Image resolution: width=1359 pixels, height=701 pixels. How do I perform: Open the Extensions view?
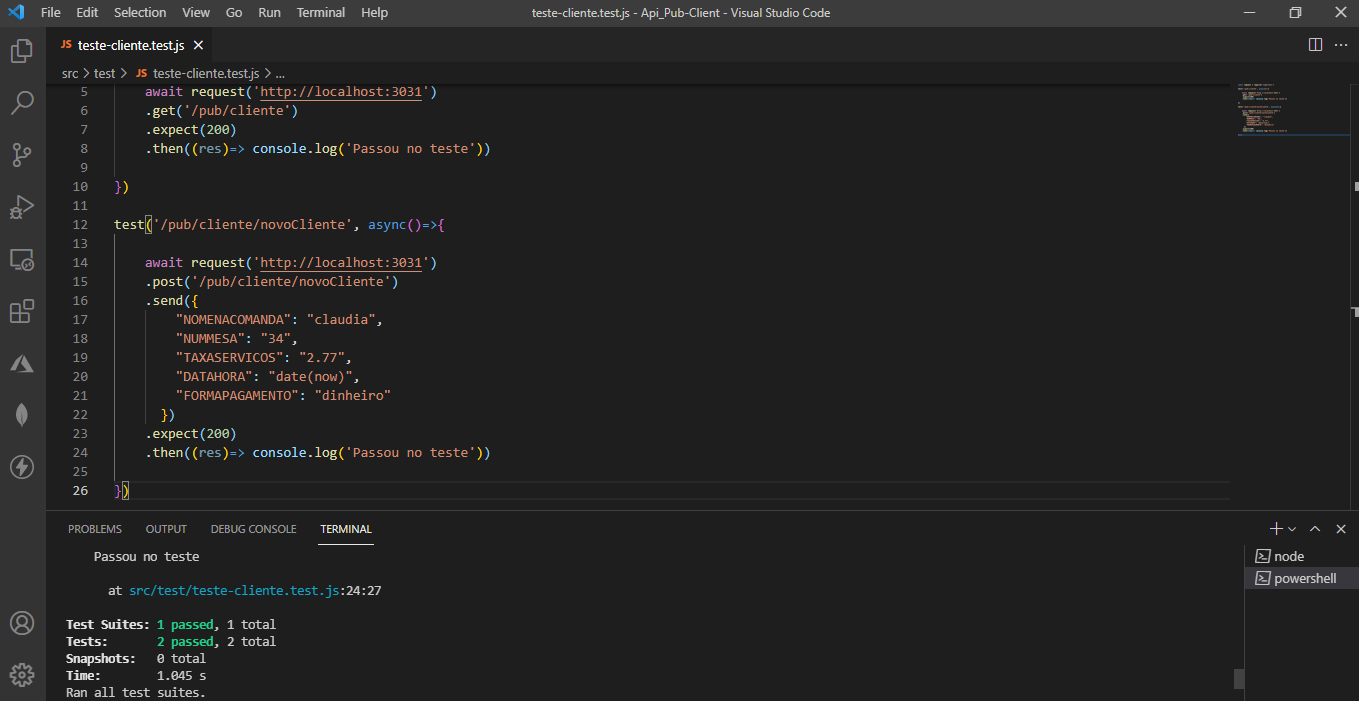(x=22, y=311)
